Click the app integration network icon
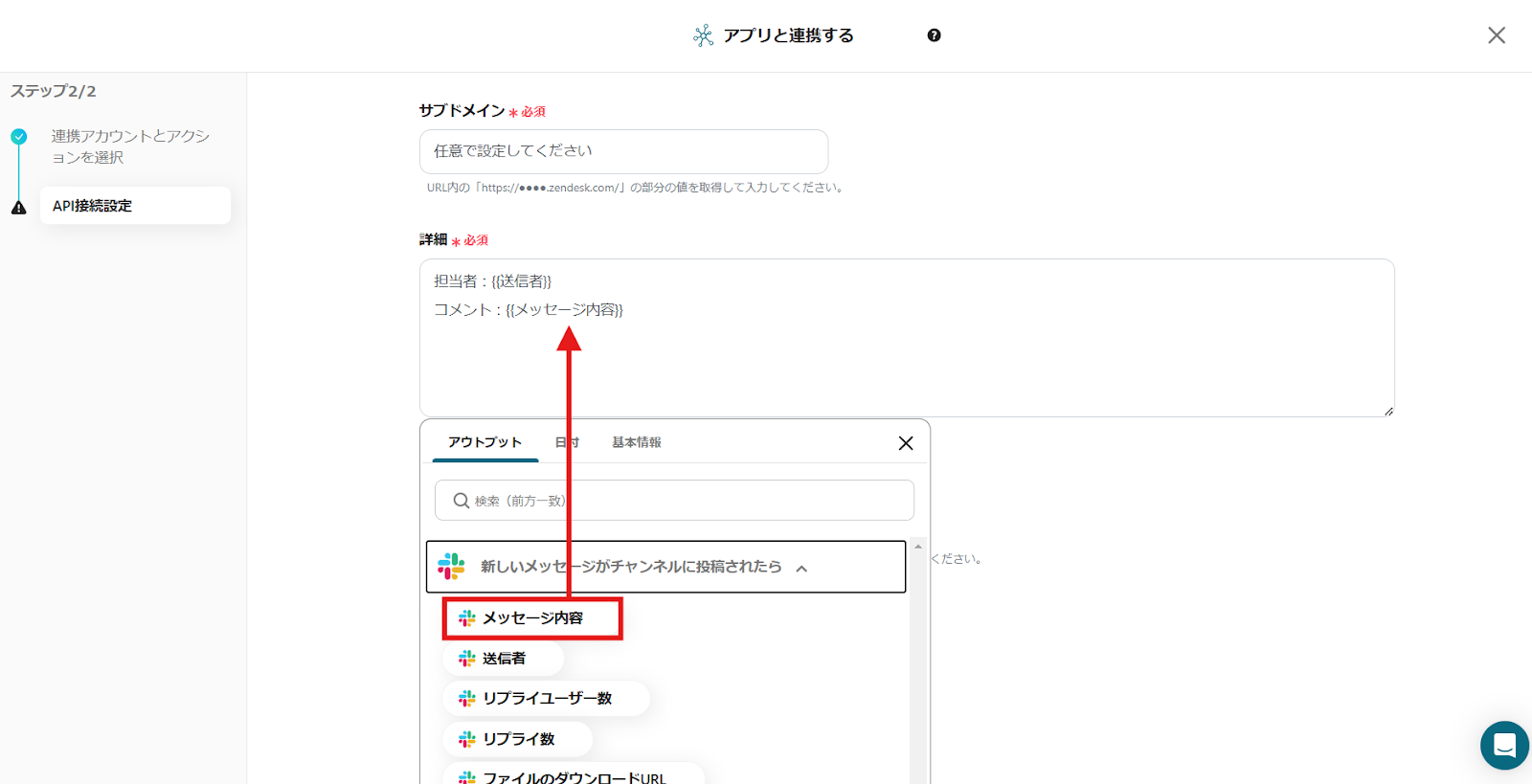This screenshot has width=1532, height=784. pos(703,35)
